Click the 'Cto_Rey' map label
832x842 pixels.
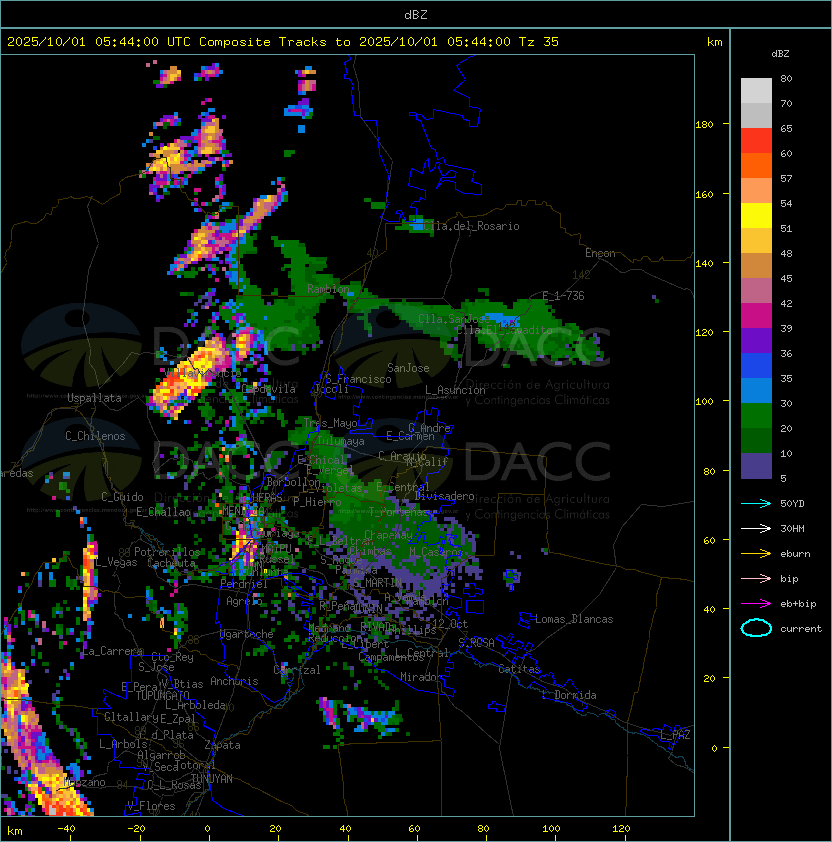(172, 657)
